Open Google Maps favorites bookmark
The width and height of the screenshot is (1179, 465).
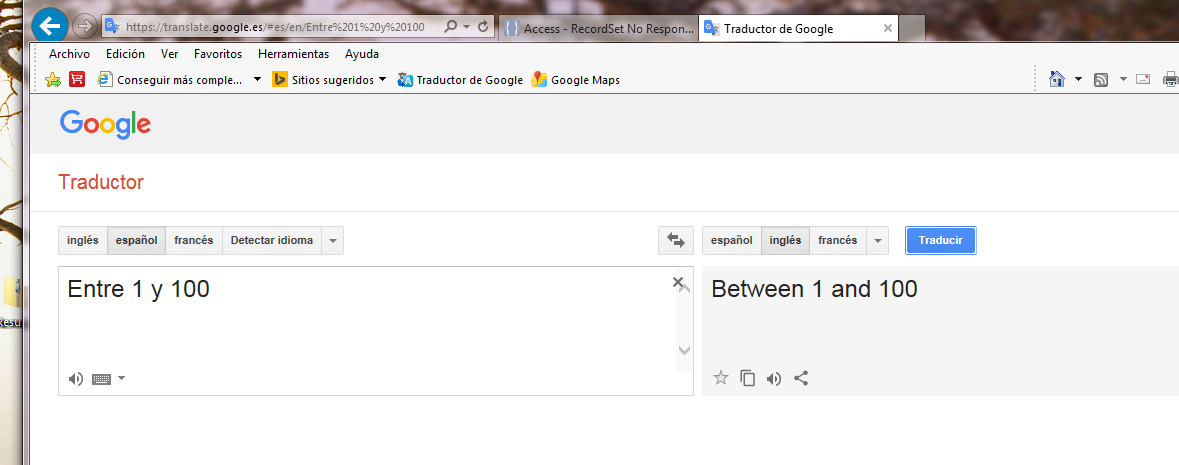(x=575, y=80)
